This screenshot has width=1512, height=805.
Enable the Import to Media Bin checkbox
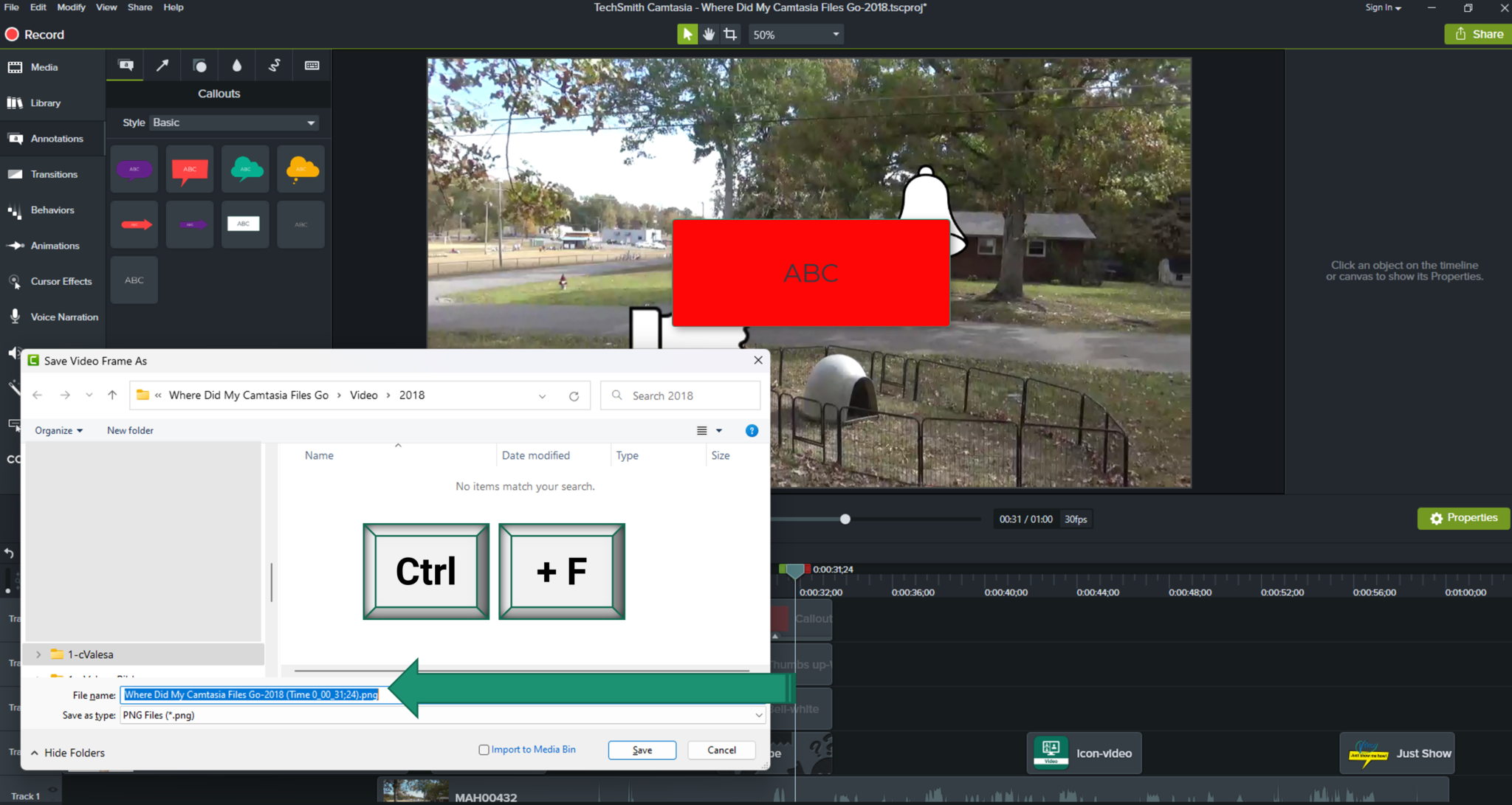[484, 749]
